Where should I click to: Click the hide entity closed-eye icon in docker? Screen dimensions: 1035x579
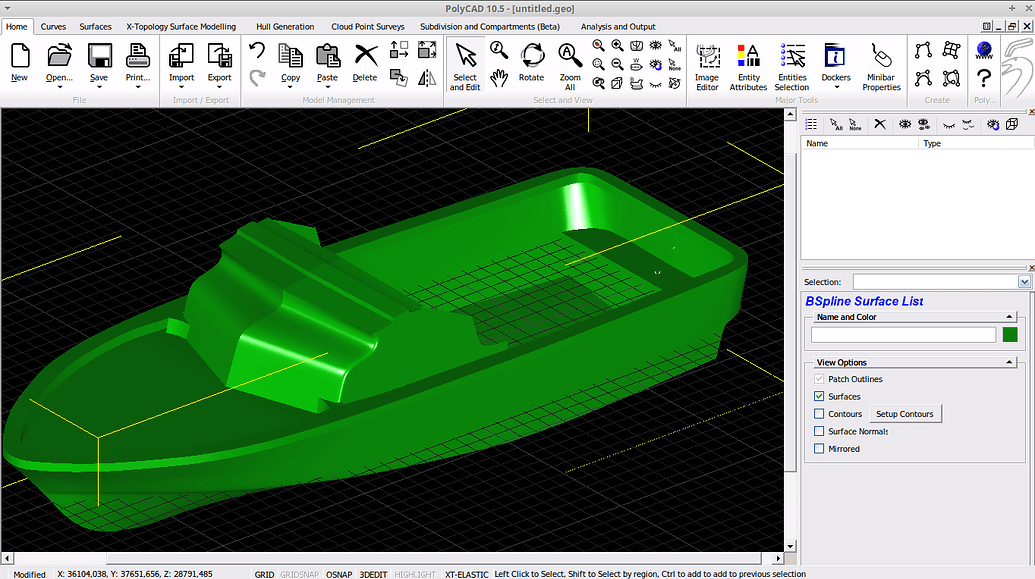[x=949, y=124]
